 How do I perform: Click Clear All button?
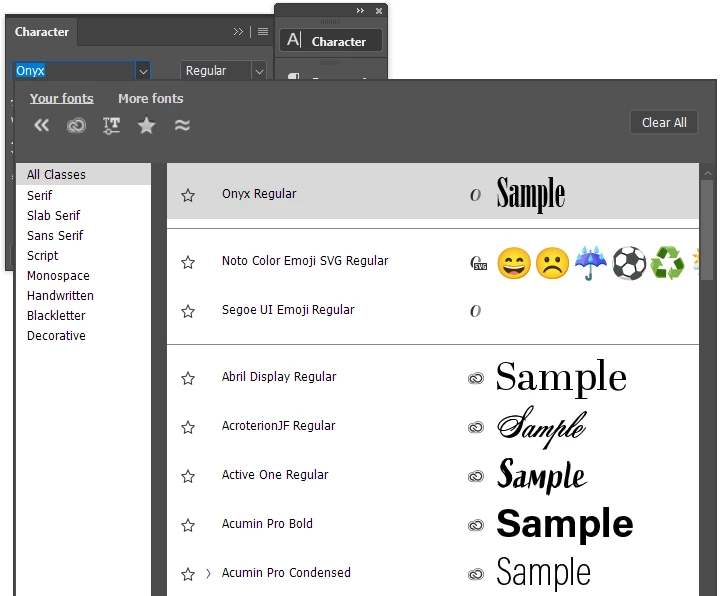tap(664, 122)
